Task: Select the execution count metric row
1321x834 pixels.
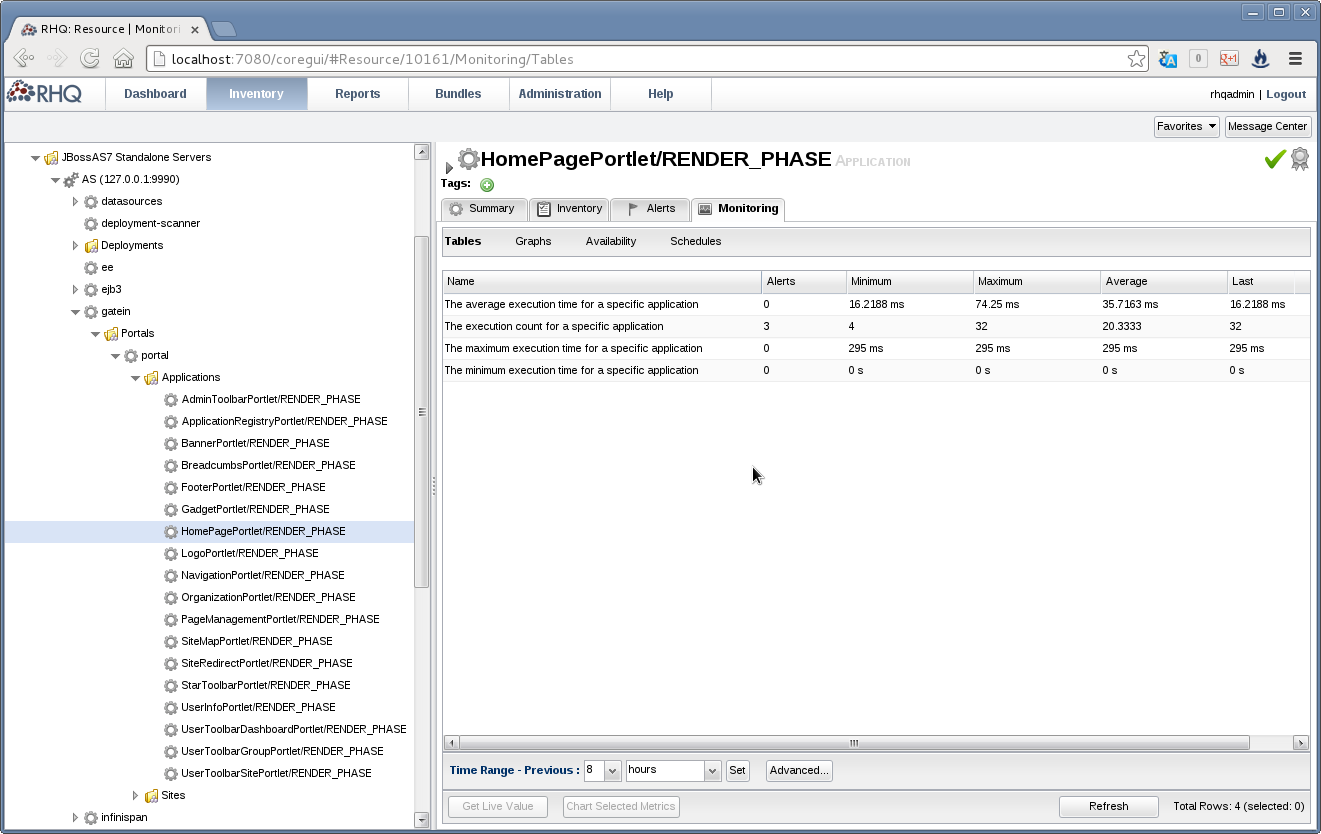Action: pyautogui.click(x=876, y=326)
